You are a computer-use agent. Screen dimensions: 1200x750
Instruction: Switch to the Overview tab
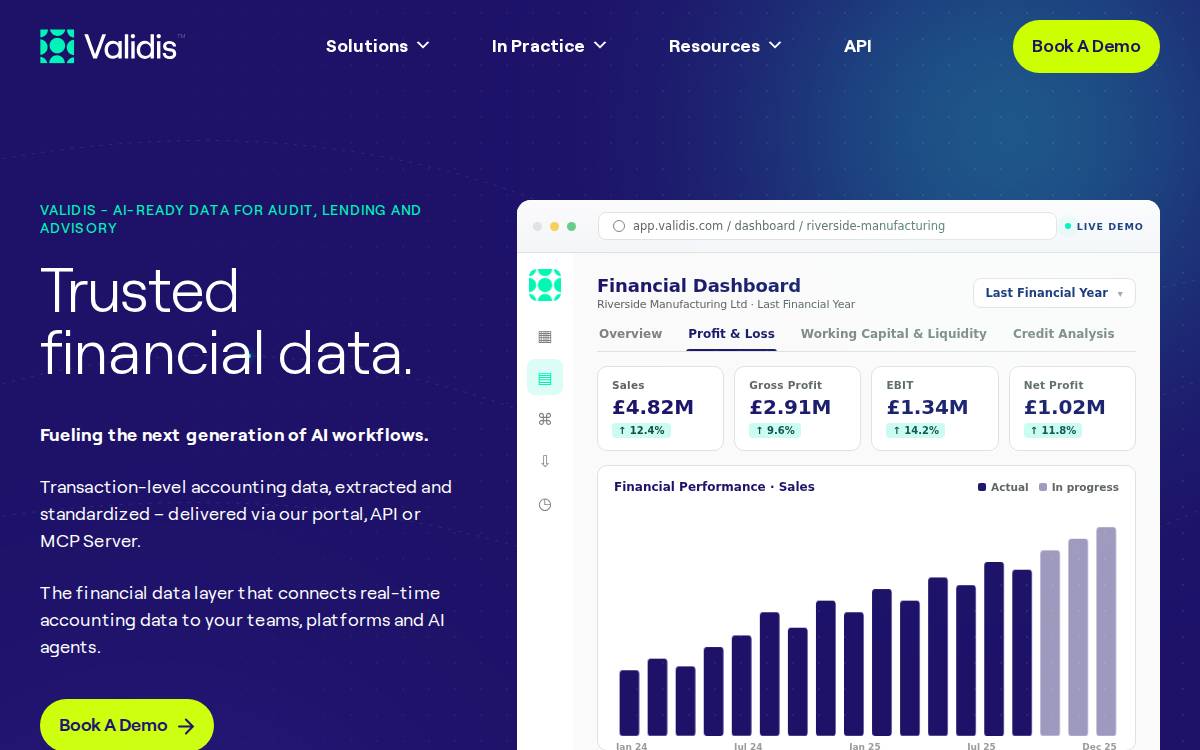pos(630,334)
